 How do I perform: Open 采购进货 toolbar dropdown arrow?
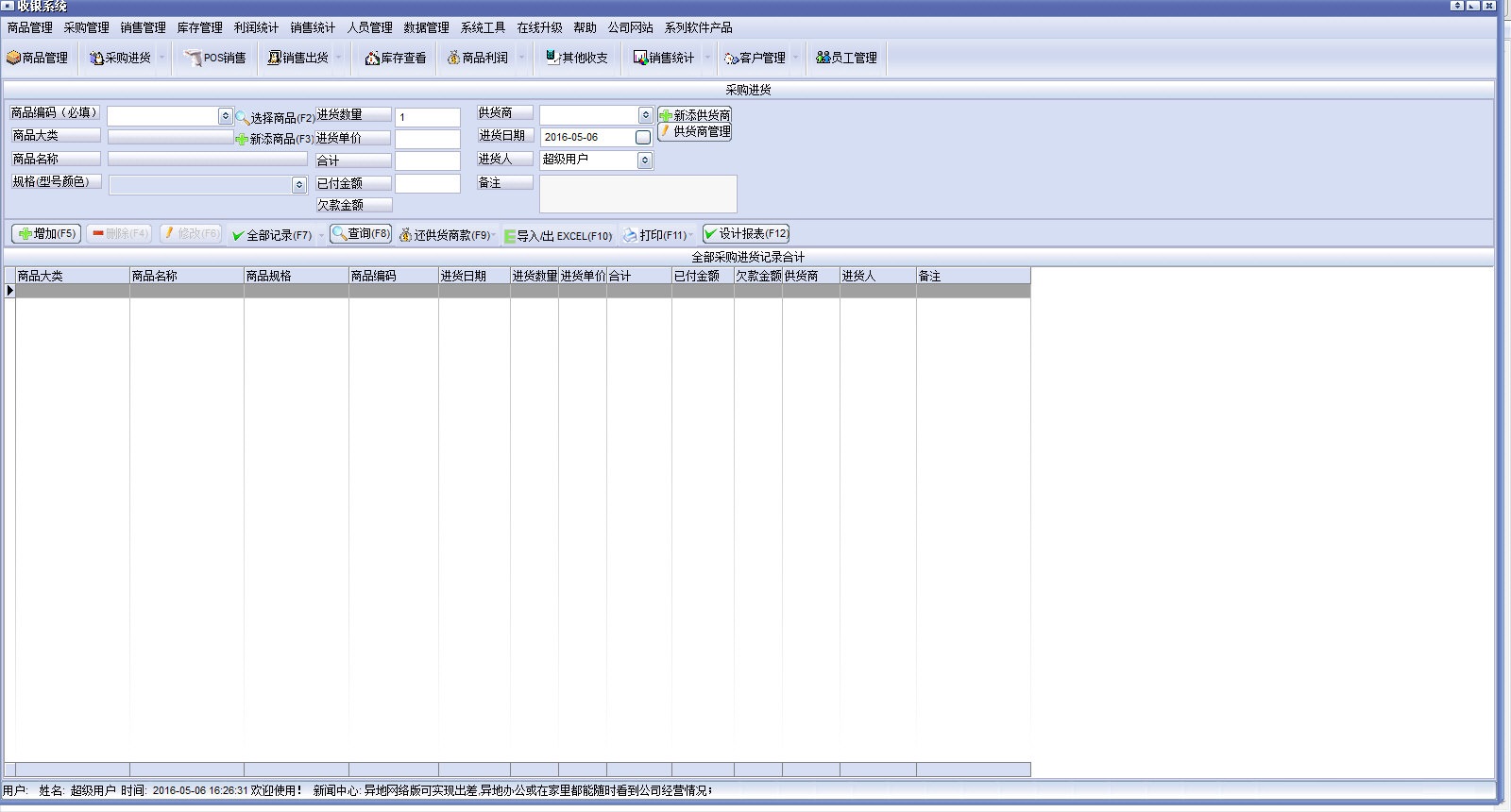coord(161,58)
